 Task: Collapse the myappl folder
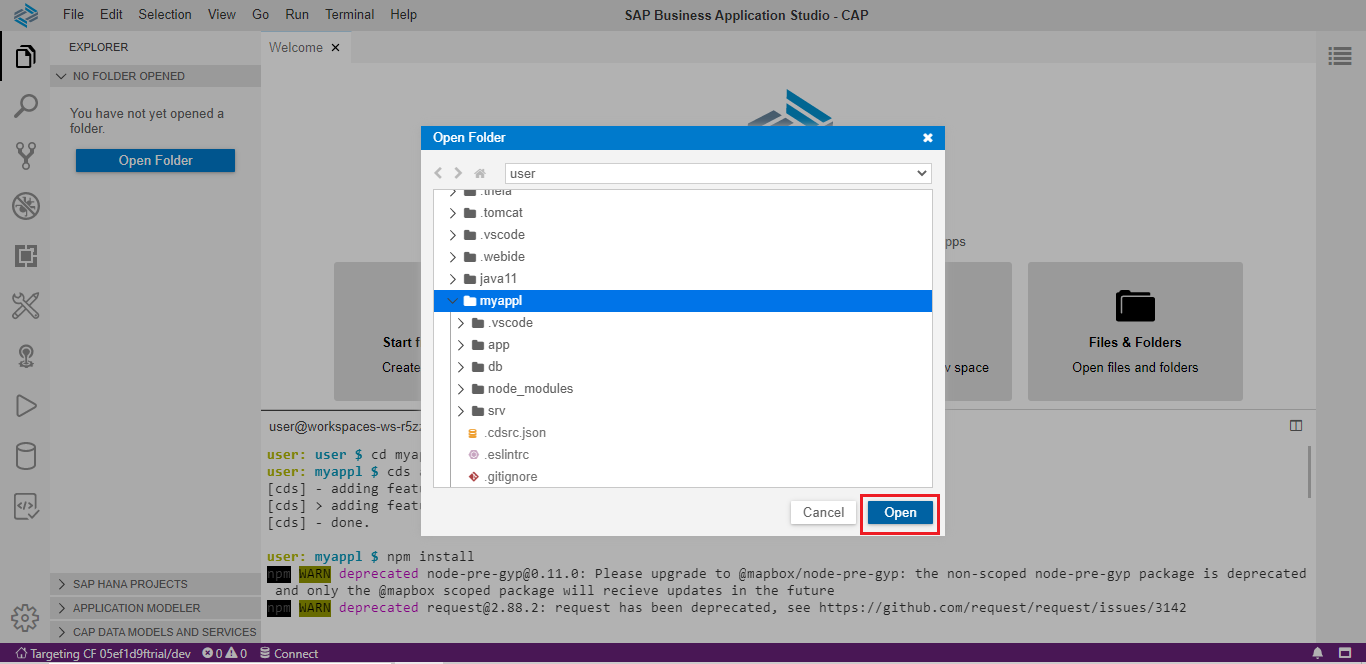[x=453, y=301]
